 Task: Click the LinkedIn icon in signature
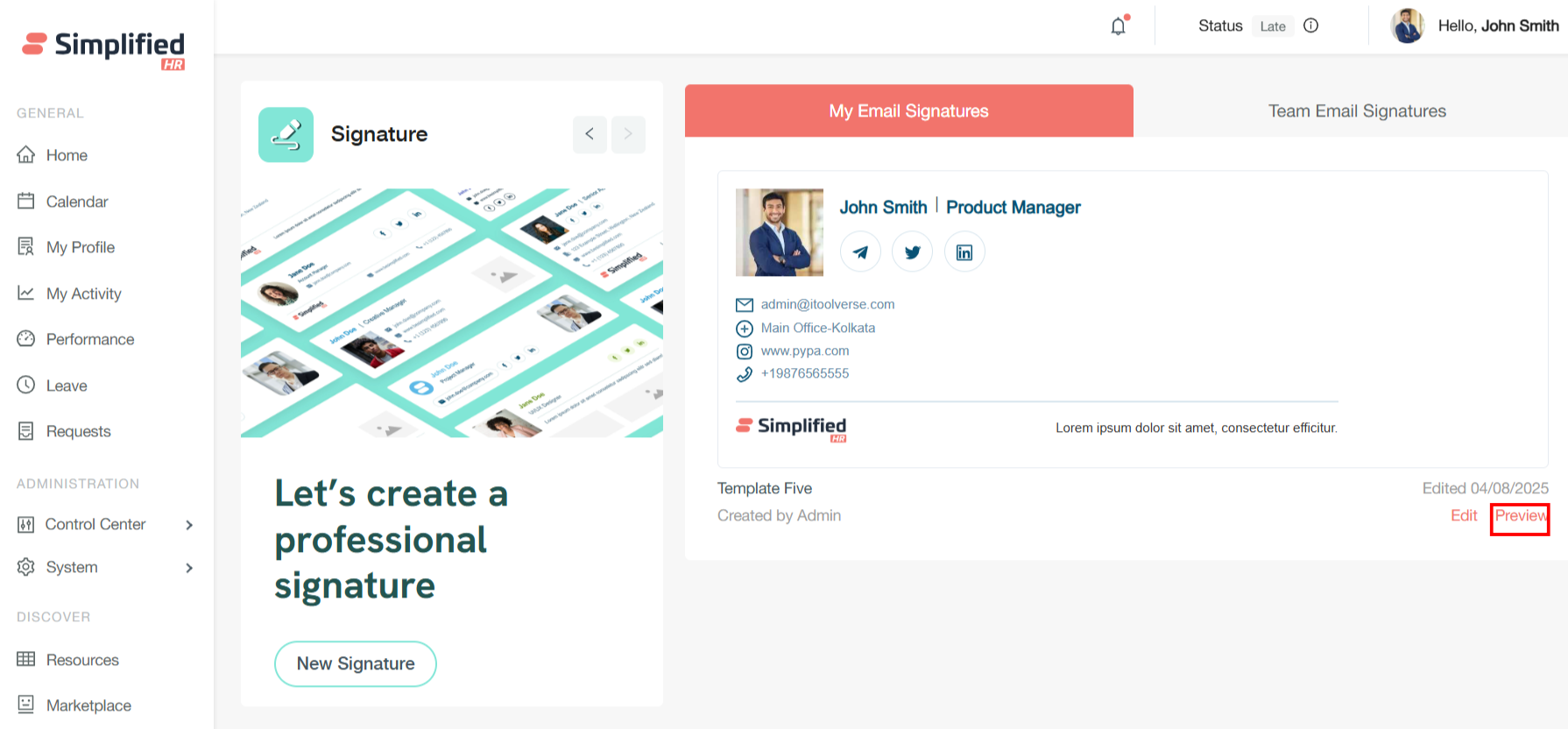coord(964,252)
